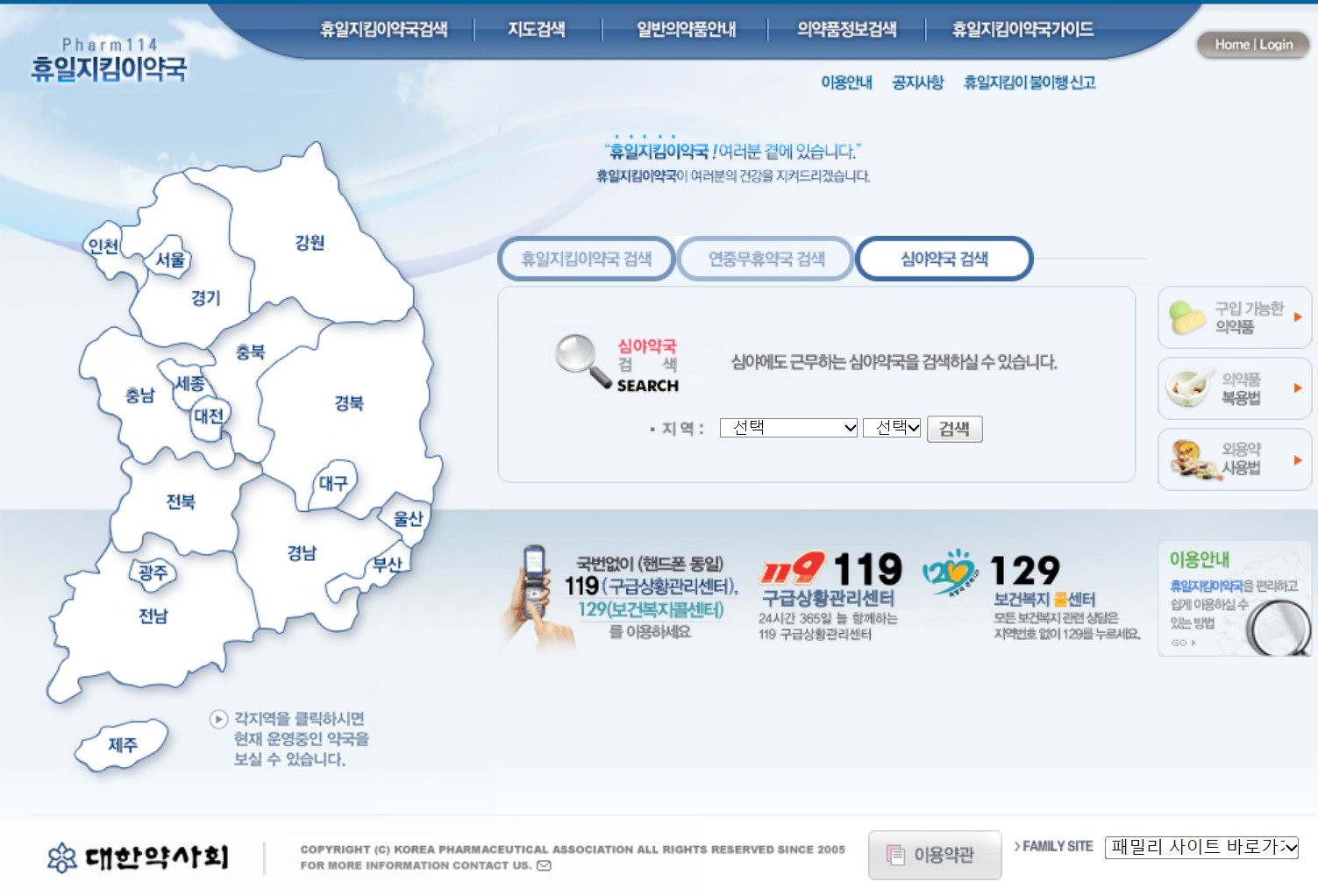Select 서울 on the map

click(171, 260)
